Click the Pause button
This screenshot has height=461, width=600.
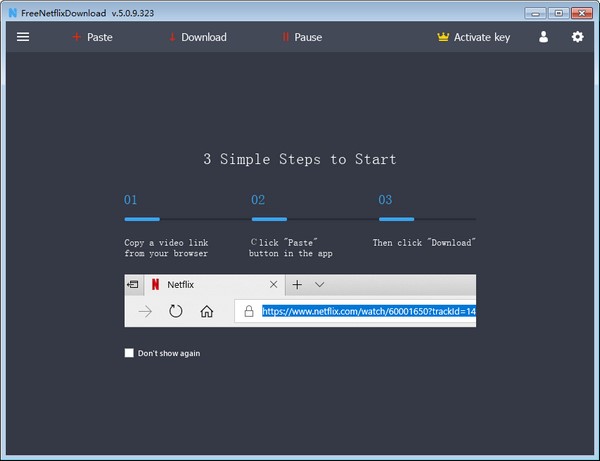click(302, 37)
